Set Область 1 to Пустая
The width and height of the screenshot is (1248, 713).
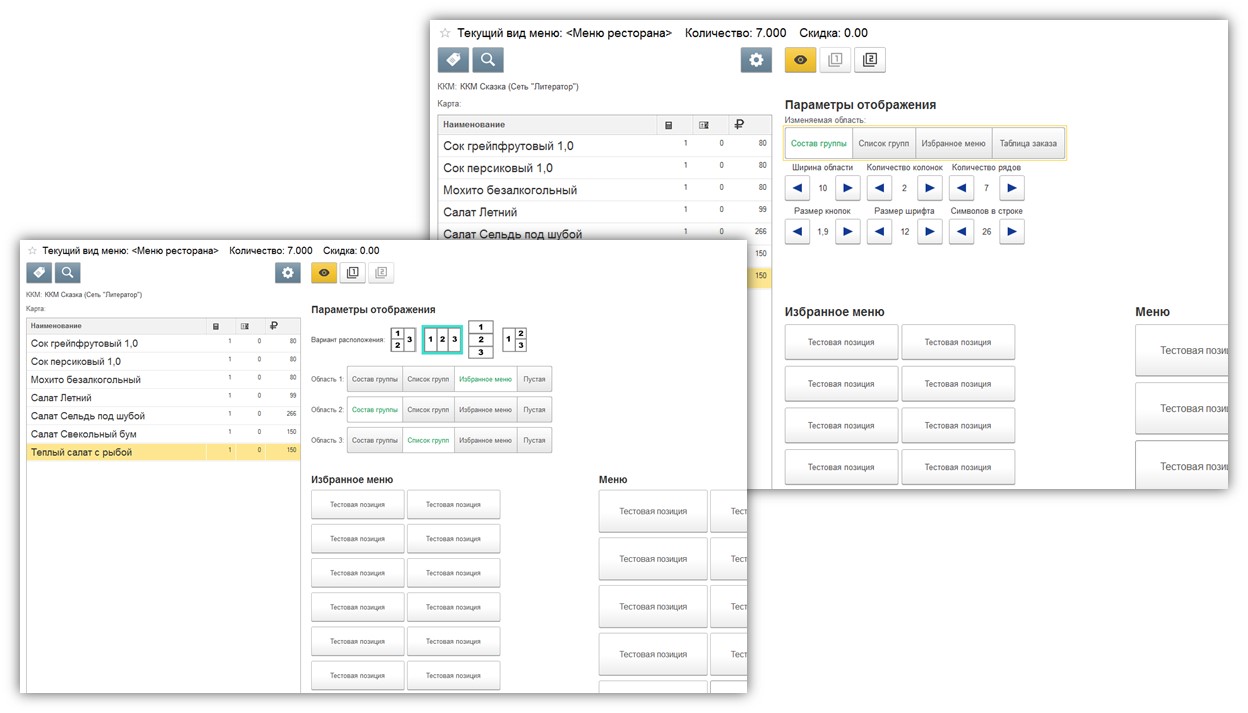534,379
